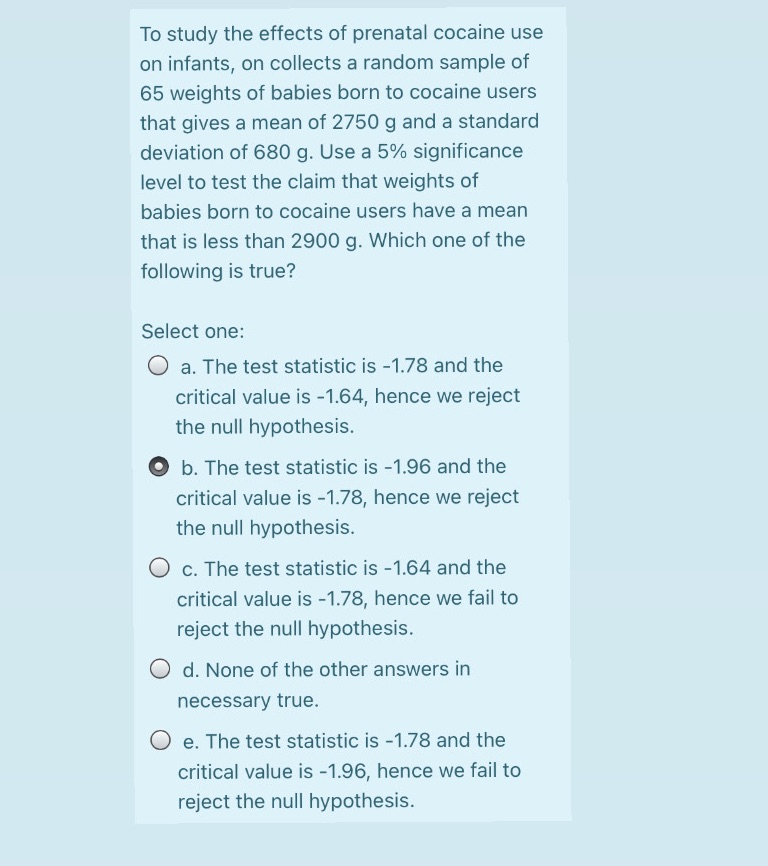Viewport: 768px width, 866px height.
Task: Select answer option a radio button
Action: 157,365
